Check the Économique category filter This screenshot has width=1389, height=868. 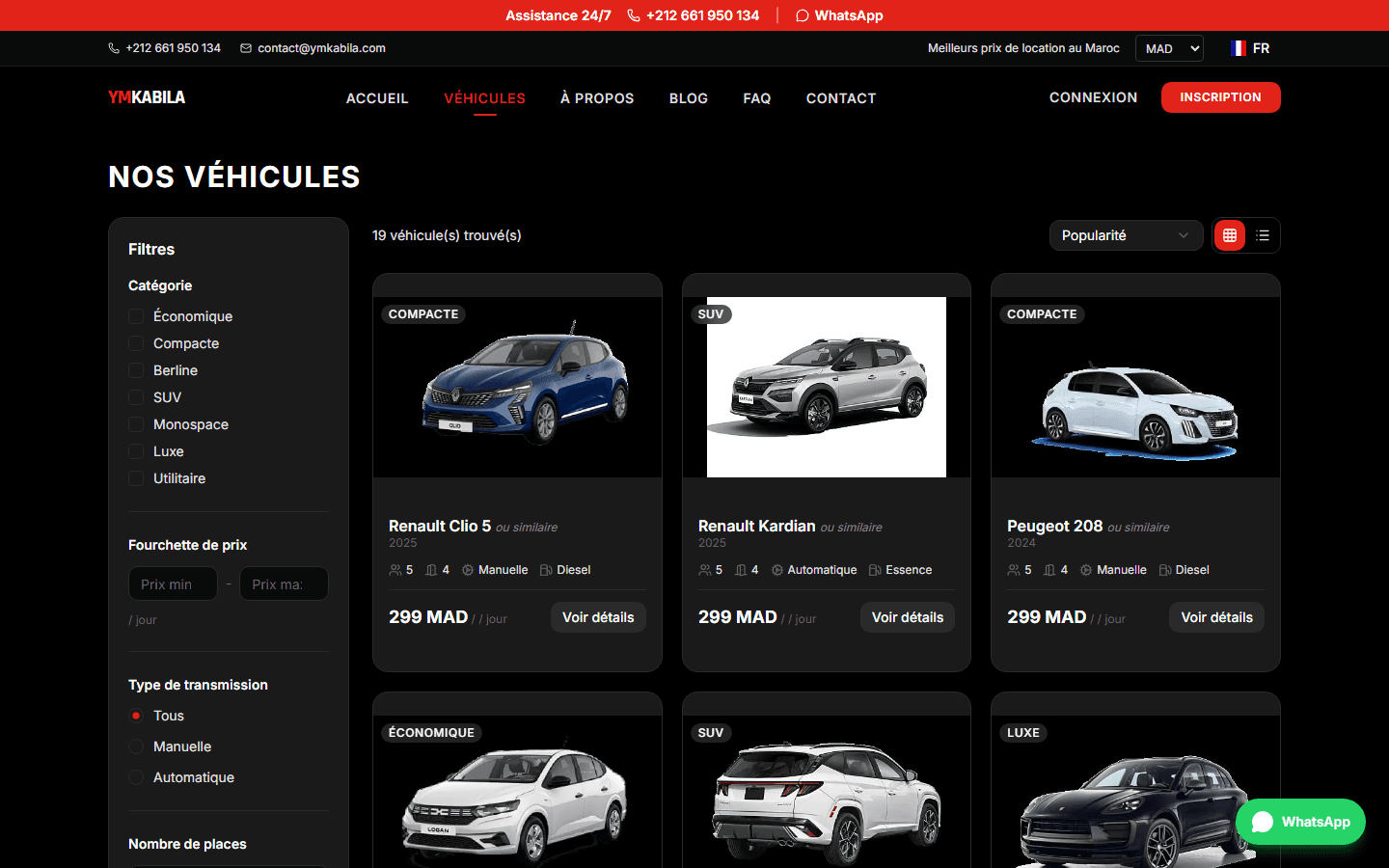(x=136, y=316)
